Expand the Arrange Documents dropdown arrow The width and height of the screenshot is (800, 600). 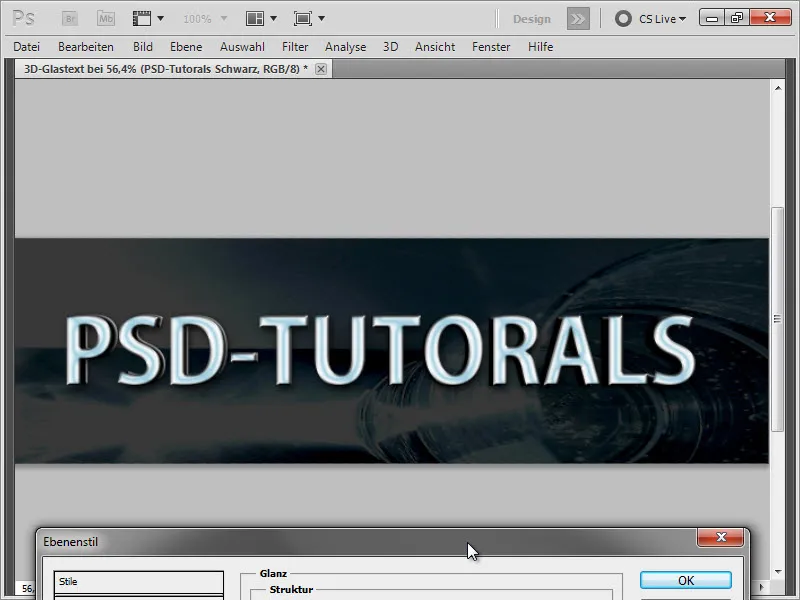(x=273, y=19)
